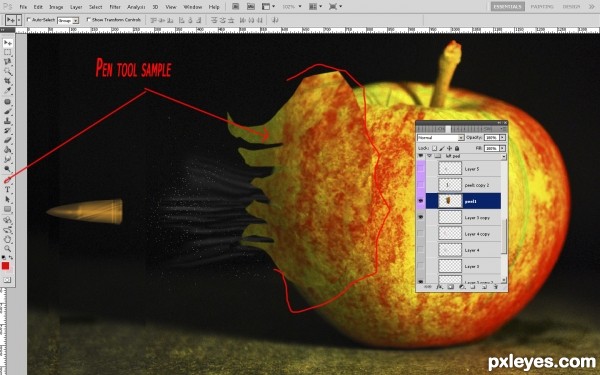This screenshot has height=375, width=600.
Task: Select the Pen tool in the toolbox
Action: (8, 180)
